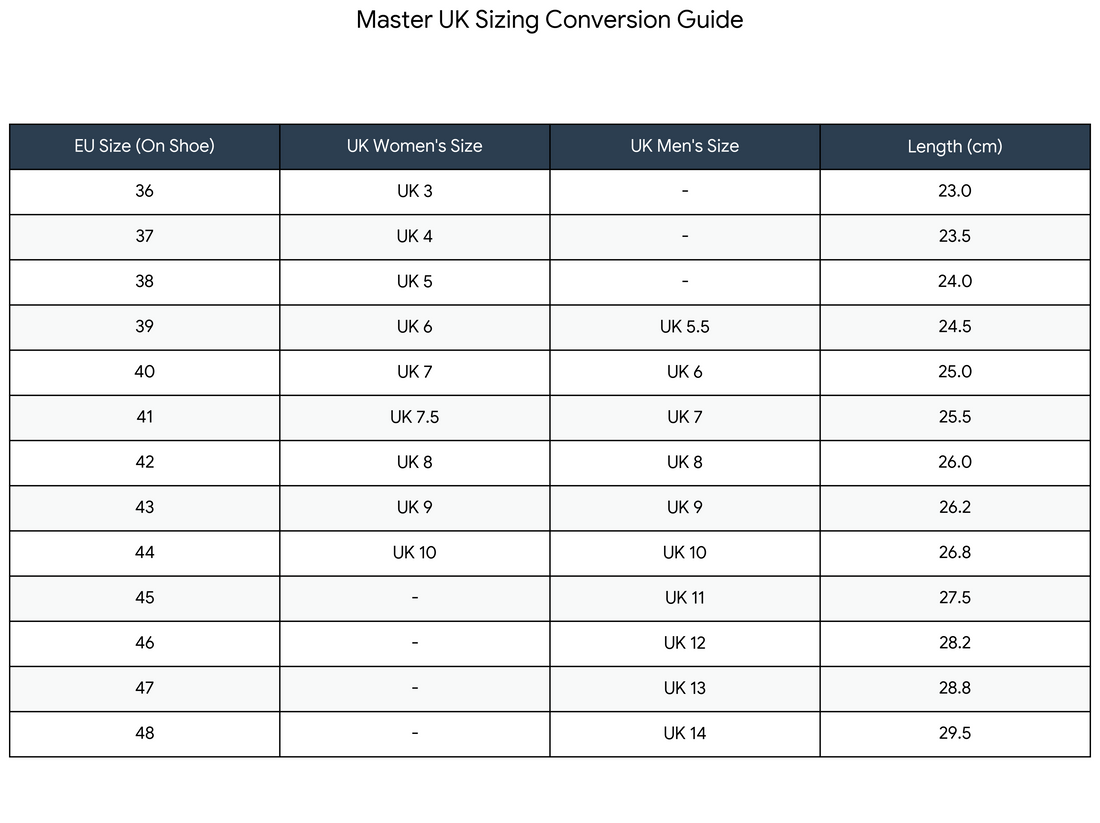1100x823 pixels.
Task: Click the EU Size (On Shoe) column header
Action: point(145,147)
